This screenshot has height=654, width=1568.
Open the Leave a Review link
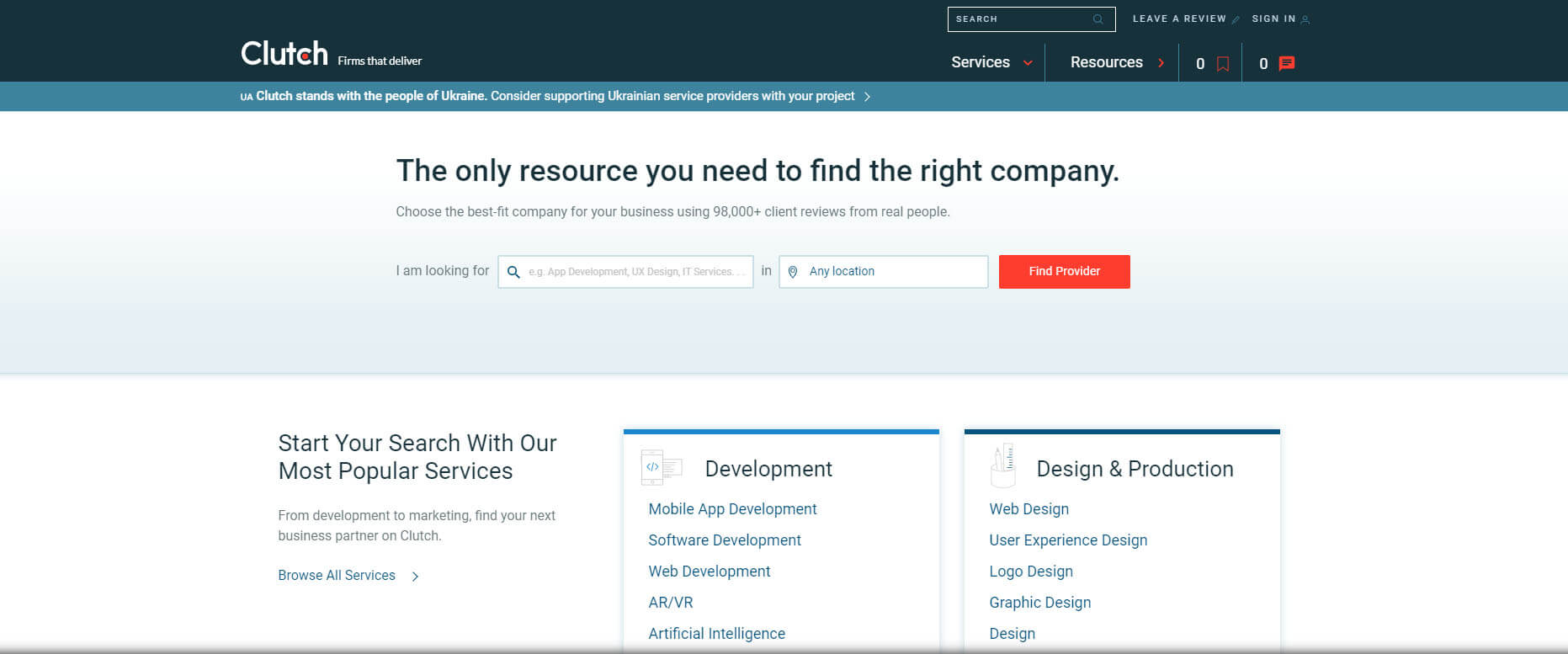point(1179,19)
